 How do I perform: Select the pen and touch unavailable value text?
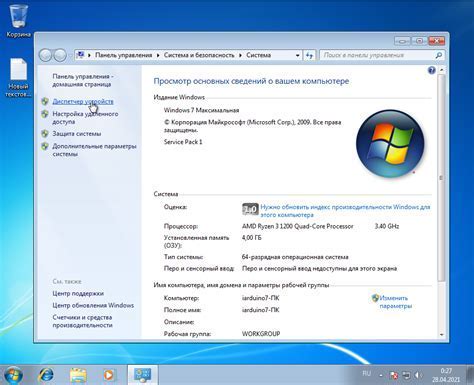coord(319,268)
